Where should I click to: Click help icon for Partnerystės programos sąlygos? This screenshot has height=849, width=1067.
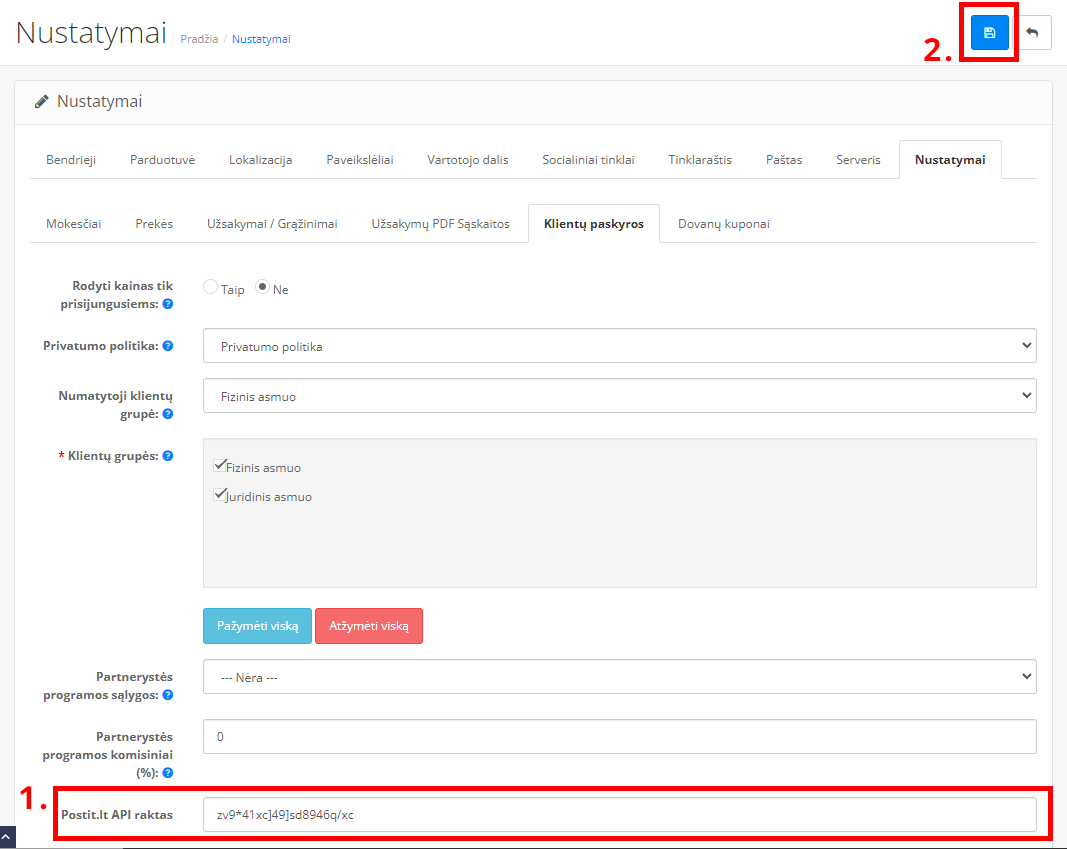pos(168,695)
